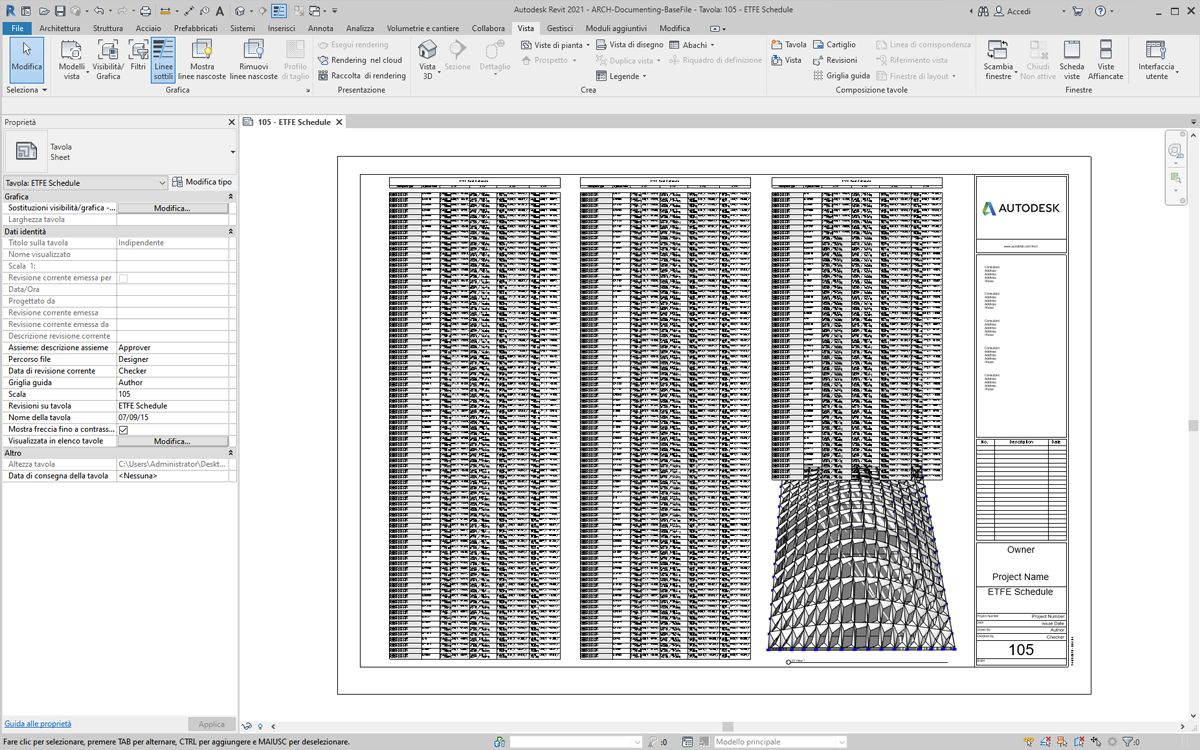This screenshot has height=750, width=1200.
Task: Open the Vista 3D tool
Action: coord(428,59)
